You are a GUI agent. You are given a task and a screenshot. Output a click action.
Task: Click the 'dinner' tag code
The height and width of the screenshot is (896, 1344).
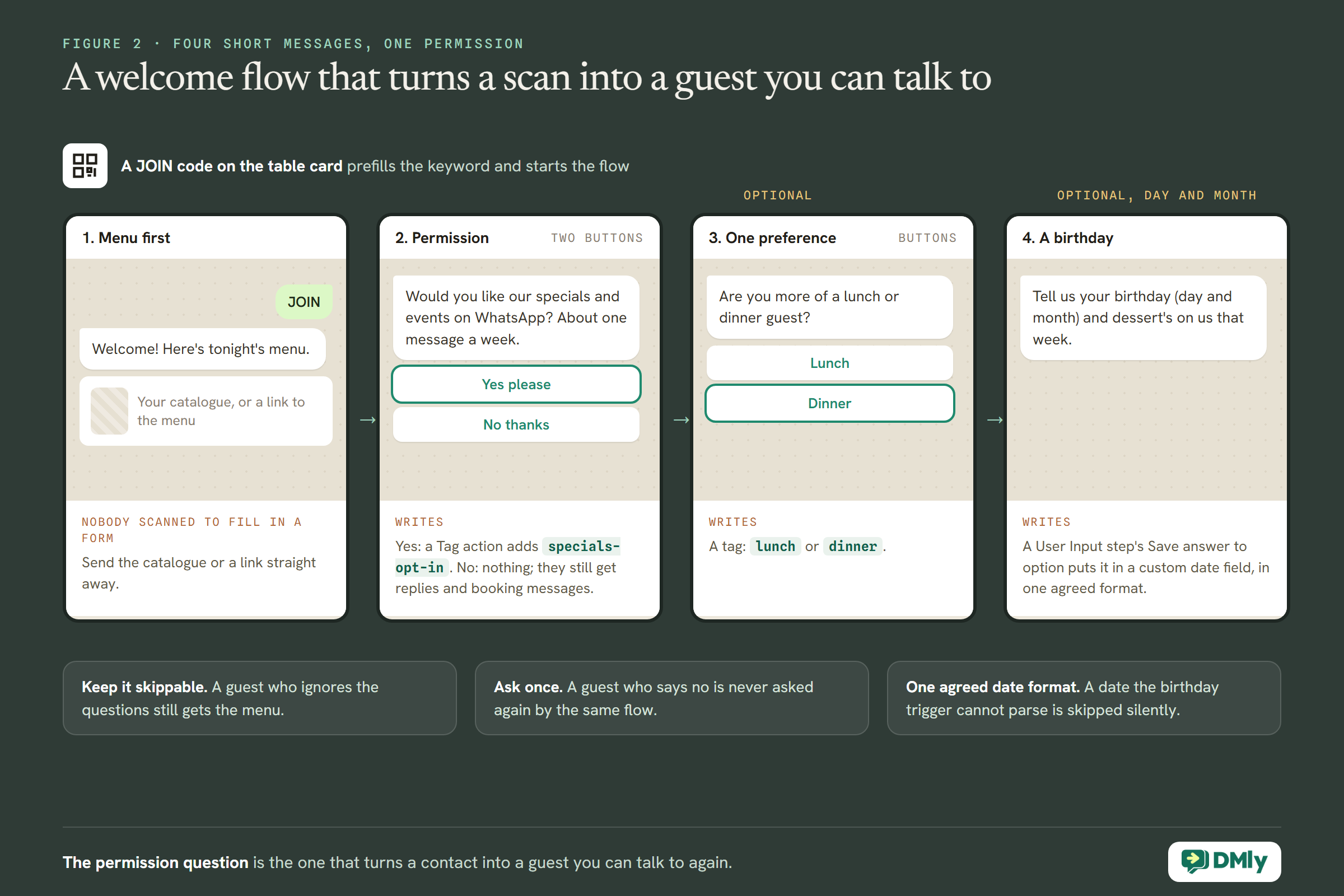[x=852, y=547]
